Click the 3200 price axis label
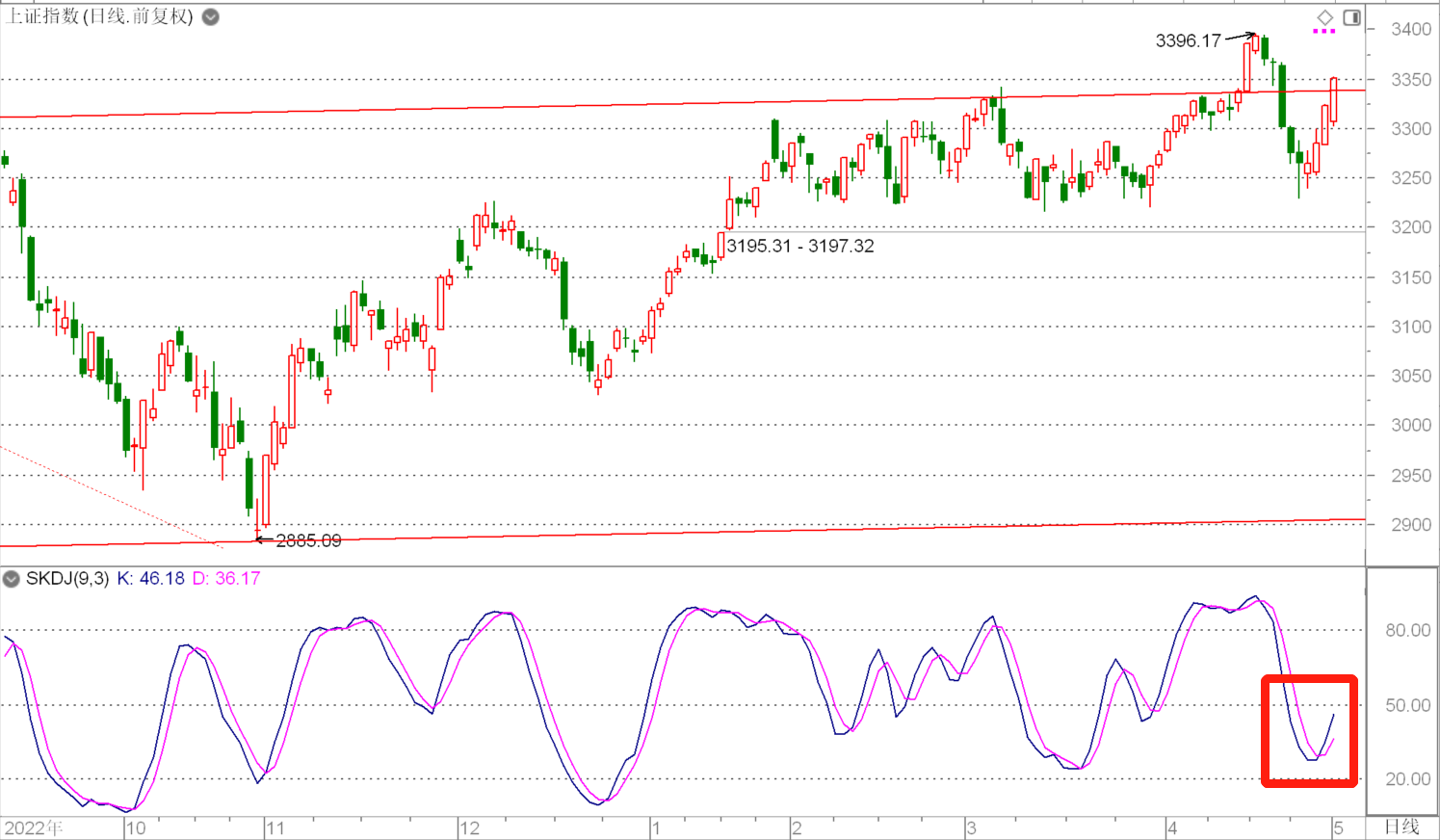 click(1411, 227)
